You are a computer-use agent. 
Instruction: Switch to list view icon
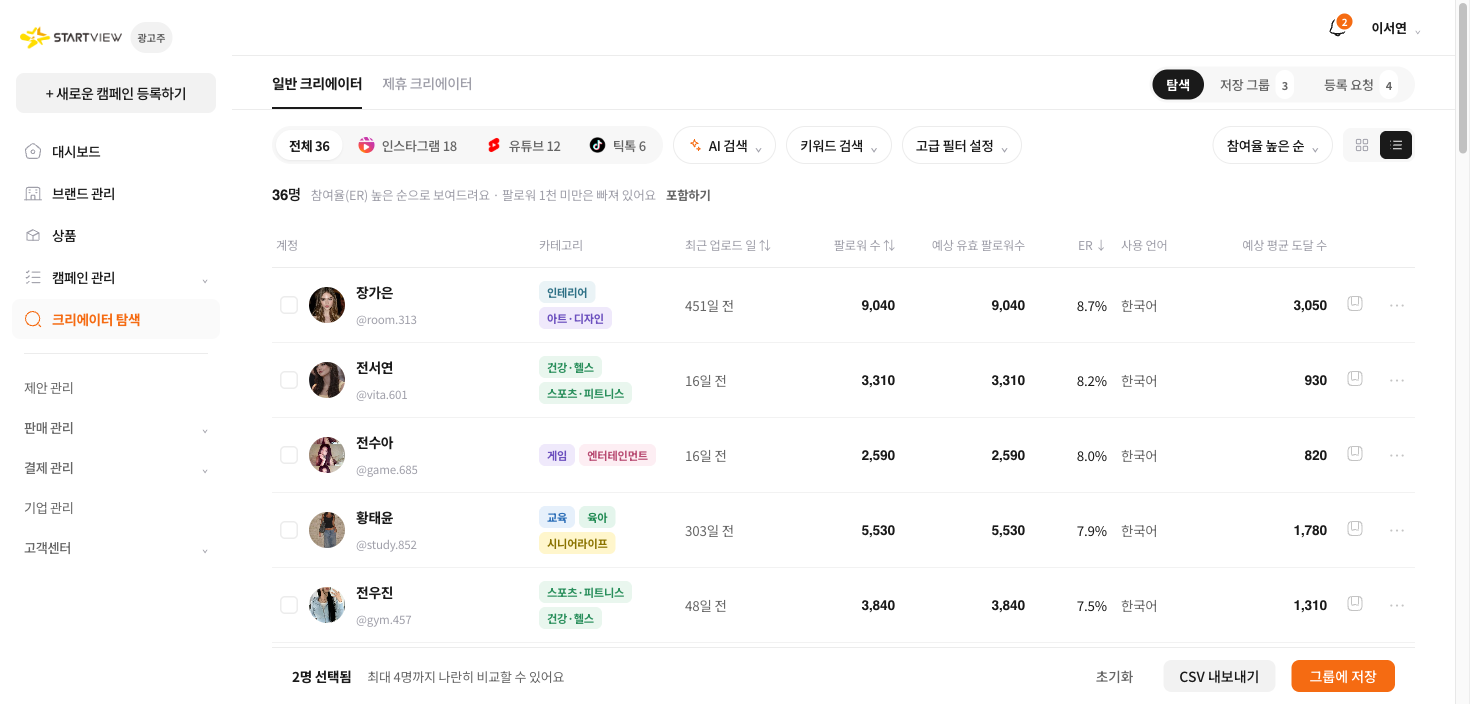click(x=1396, y=145)
